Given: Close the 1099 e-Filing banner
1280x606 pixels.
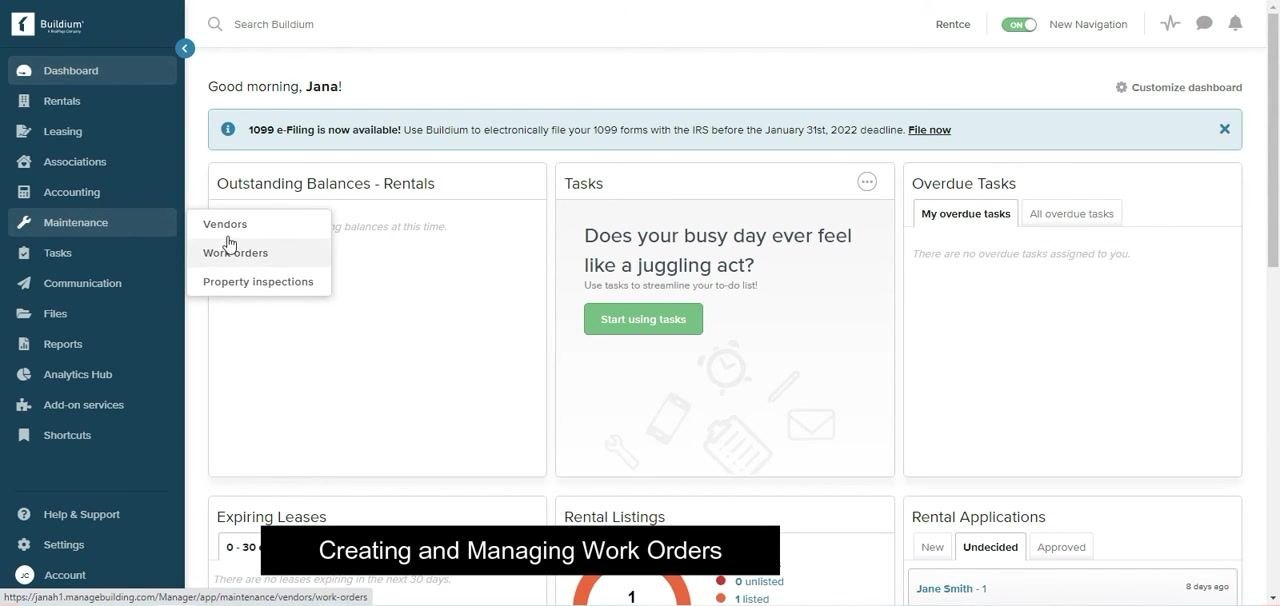Looking at the screenshot, I should coord(1224,129).
